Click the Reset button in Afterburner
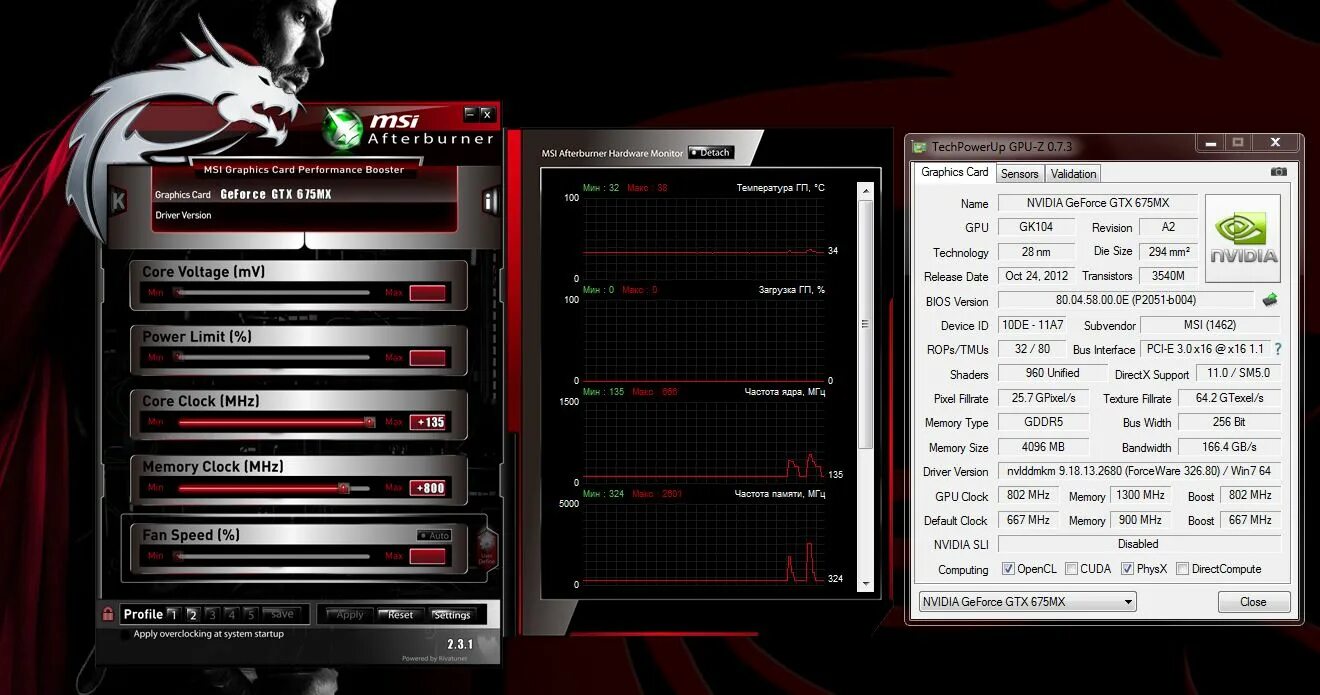 pyautogui.click(x=400, y=614)
